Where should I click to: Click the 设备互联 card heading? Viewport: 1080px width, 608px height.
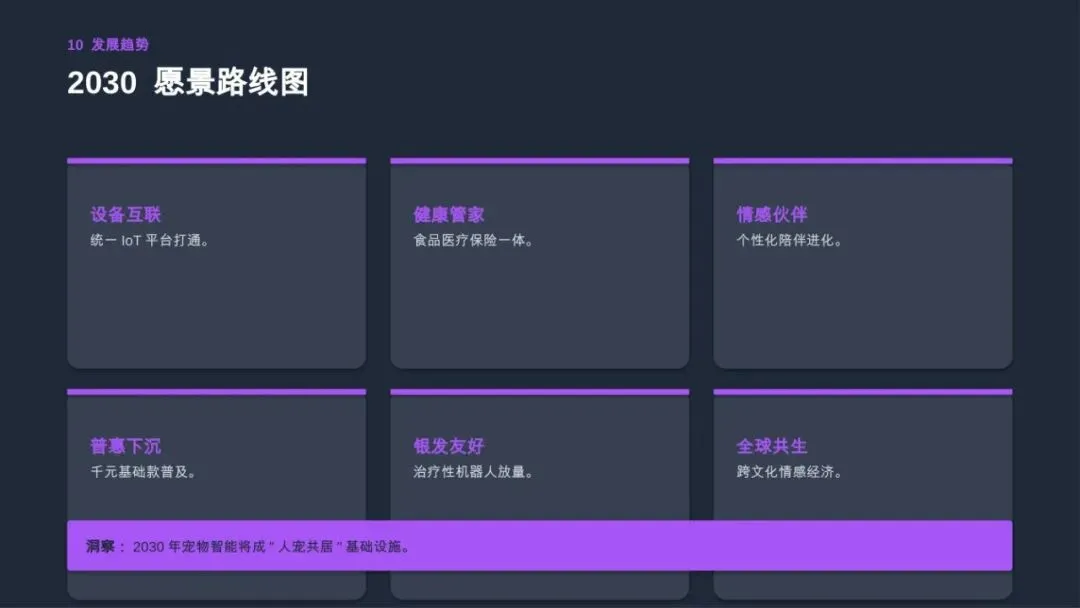(x=125, y=215)
